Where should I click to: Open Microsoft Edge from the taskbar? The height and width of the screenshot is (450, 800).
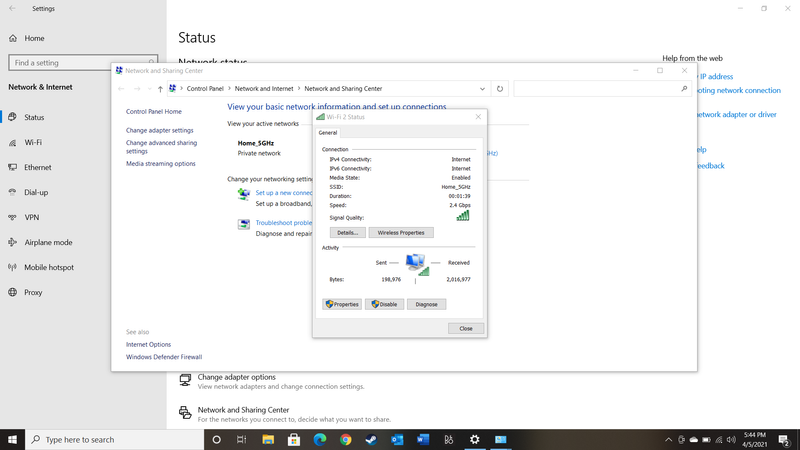[x=320, y=439]
